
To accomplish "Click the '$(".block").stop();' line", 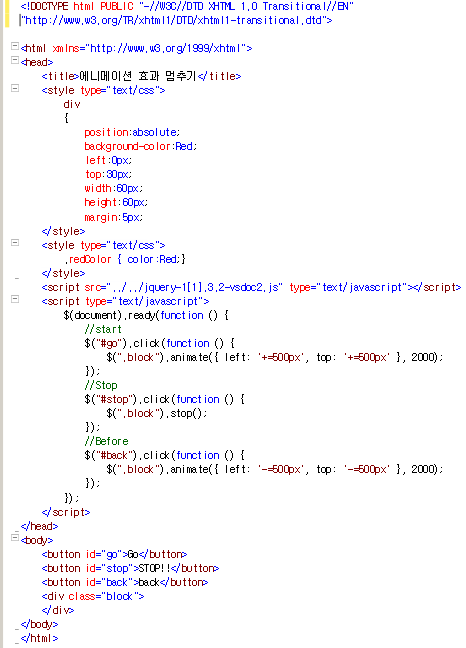I will tap(157, 413).
